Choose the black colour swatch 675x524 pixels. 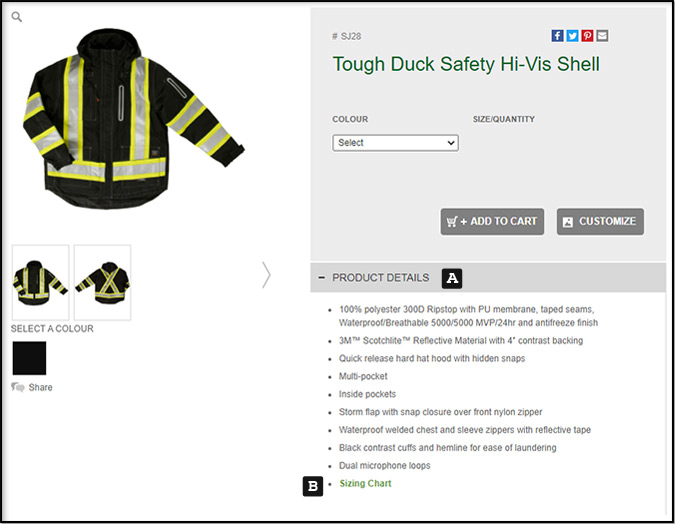(29, 358)
